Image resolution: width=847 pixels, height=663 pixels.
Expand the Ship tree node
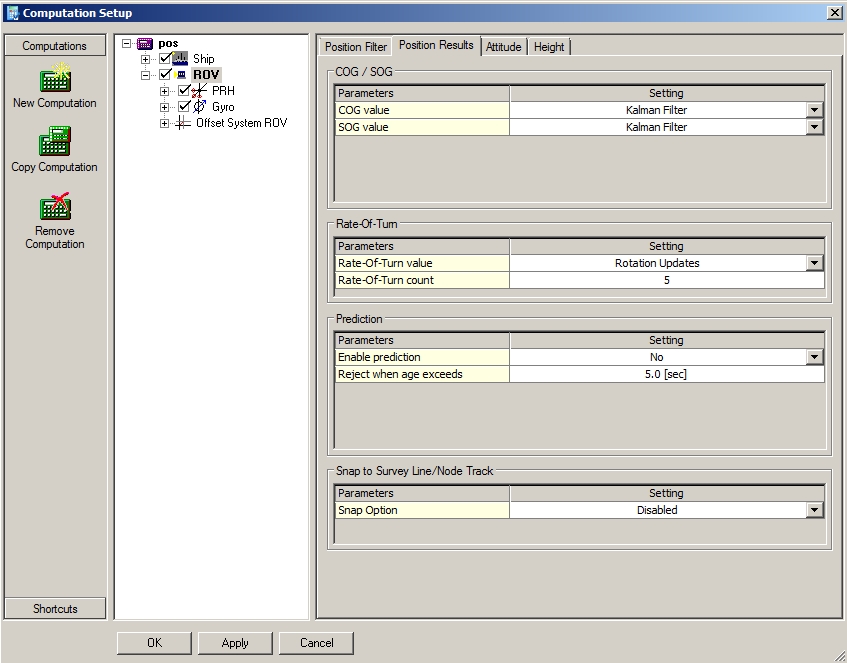pyautogui.click(x=146, y=59)
